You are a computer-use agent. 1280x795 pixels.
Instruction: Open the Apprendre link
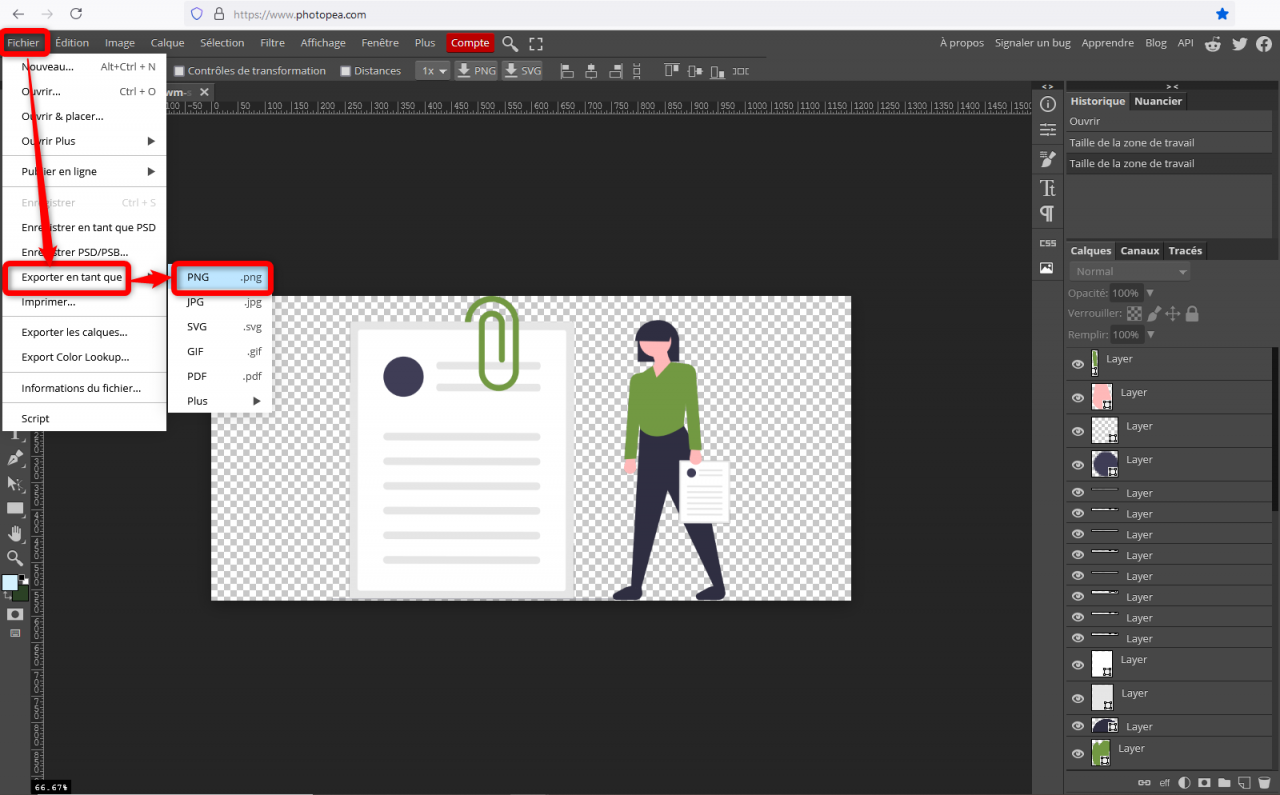click(x=1107, y=43)
